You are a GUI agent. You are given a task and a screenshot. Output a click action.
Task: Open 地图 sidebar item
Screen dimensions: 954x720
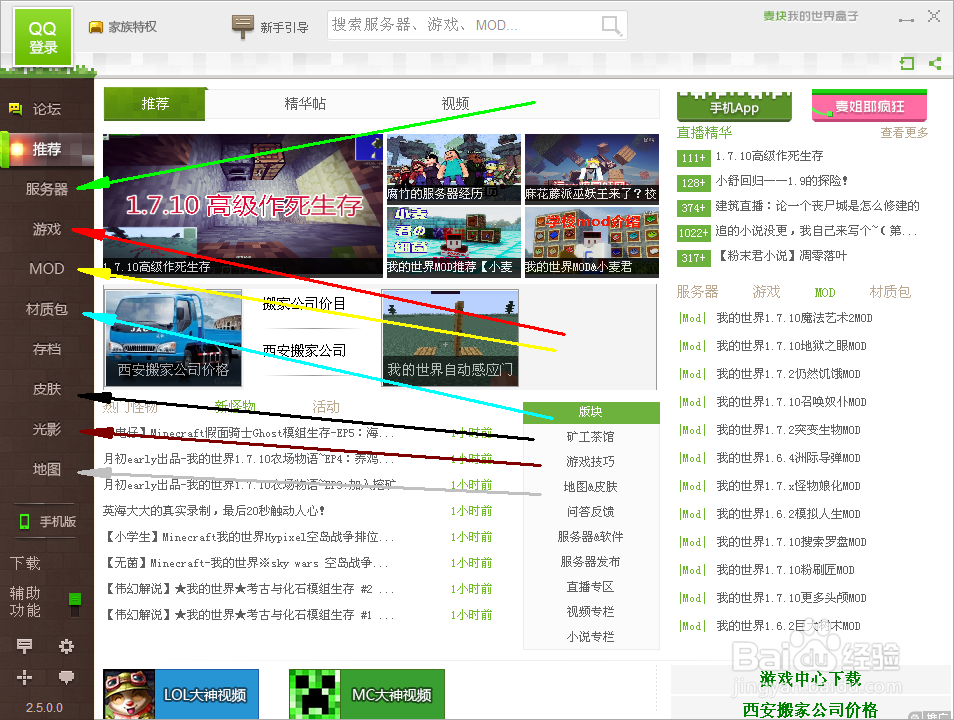(47, 469)
